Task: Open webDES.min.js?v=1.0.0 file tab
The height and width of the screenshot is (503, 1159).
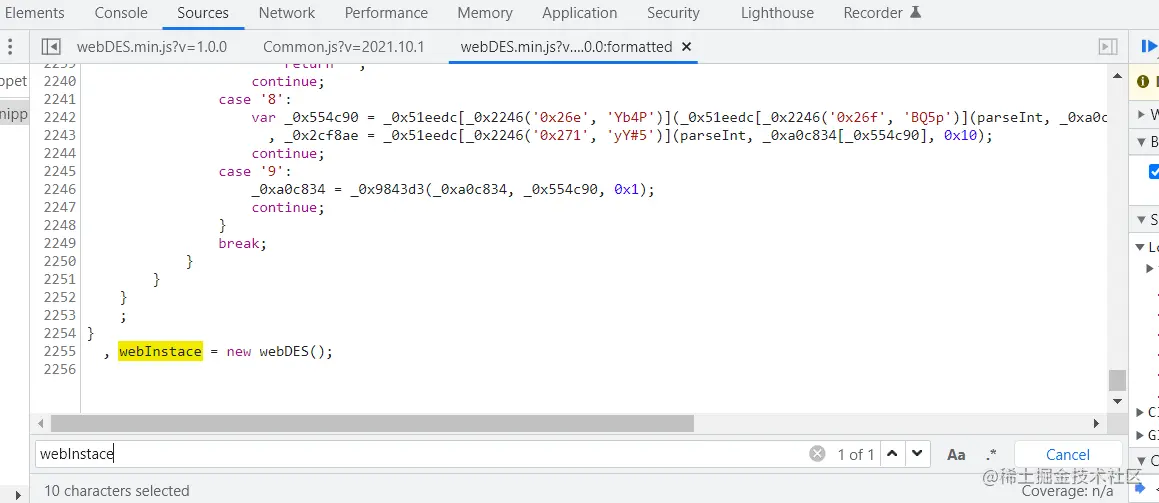Action: click(x=152, y=47)
